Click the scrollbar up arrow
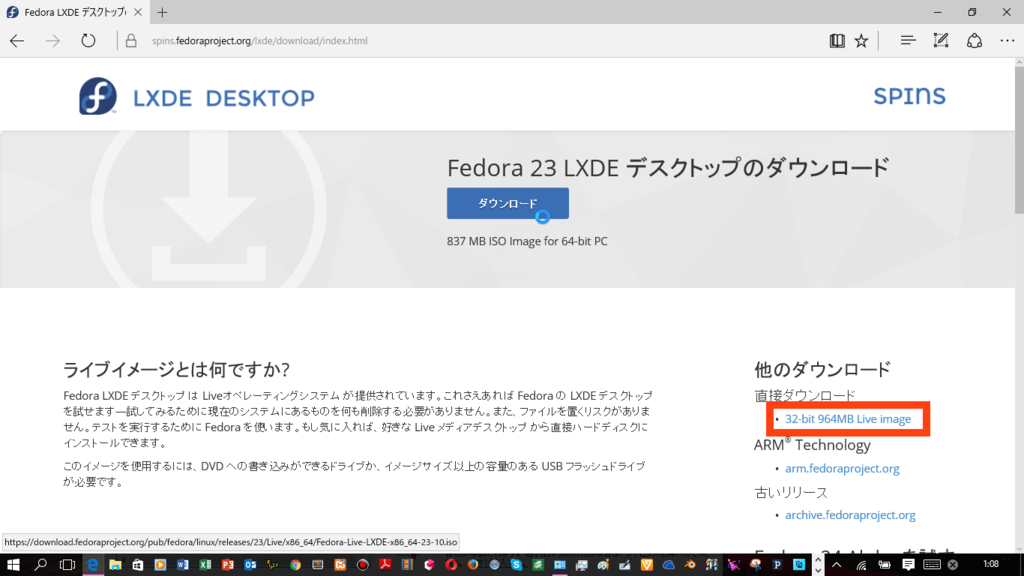Image resolution: width=1024 pixels, height=576 pixels. pyautogui.click(x=1019, y=63)
